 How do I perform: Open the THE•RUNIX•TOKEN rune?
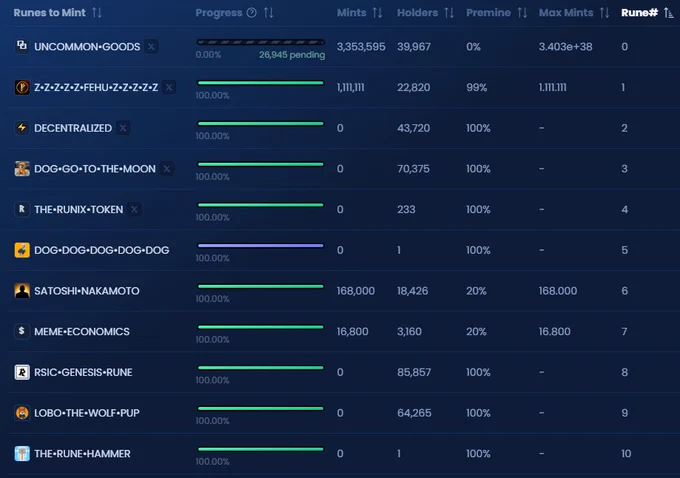click(x=78, y=210)
